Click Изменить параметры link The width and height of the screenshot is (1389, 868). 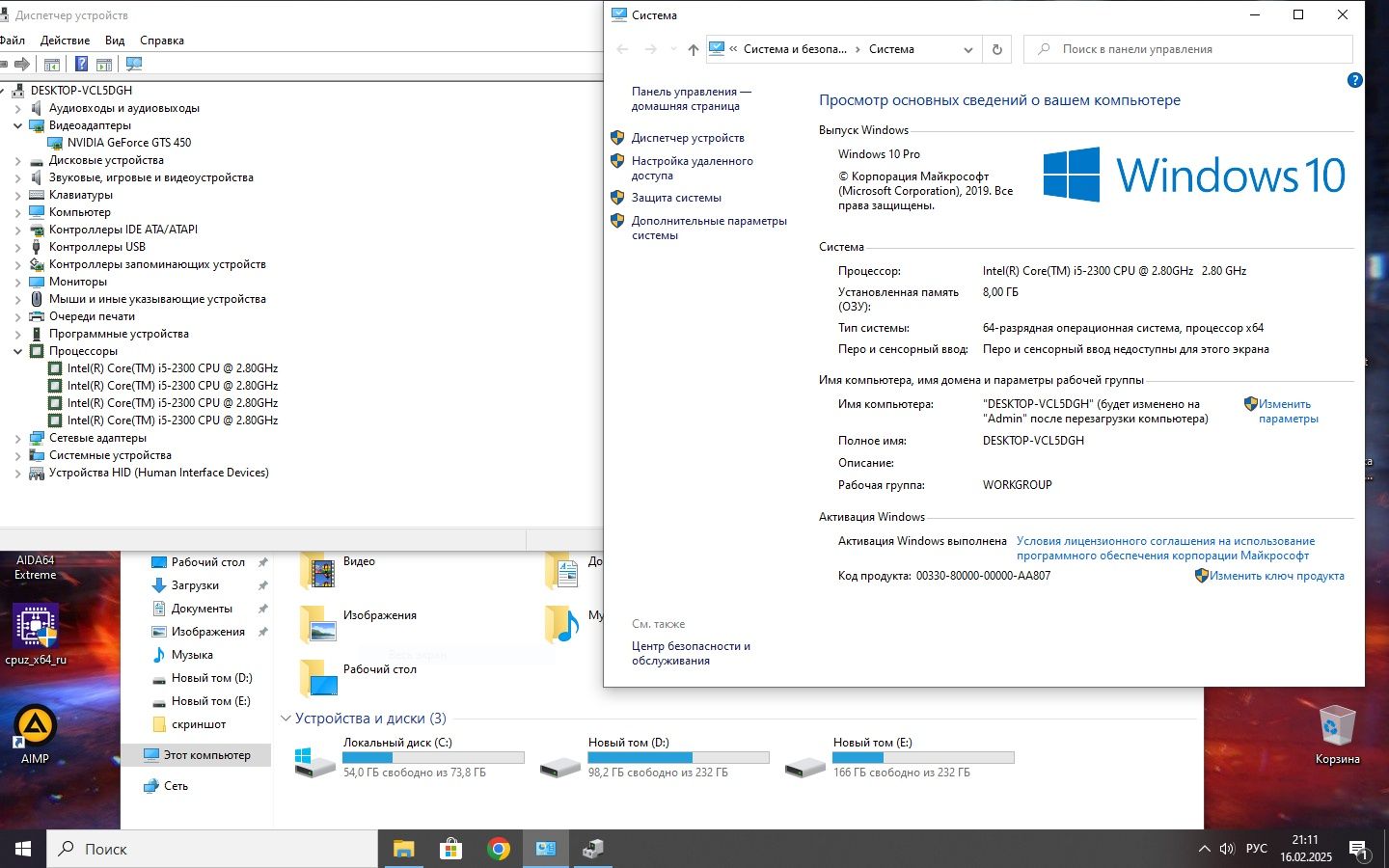tap(1288, 411)
